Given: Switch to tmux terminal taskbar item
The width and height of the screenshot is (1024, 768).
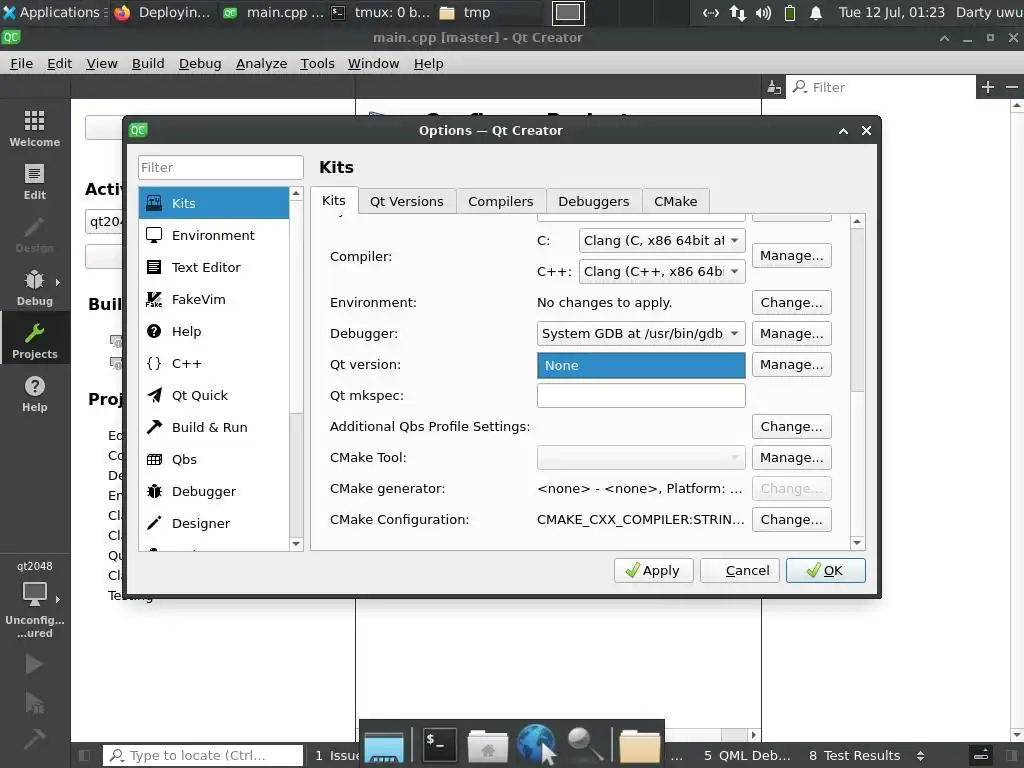Looking at the screenshot, I should pos(381,12).
